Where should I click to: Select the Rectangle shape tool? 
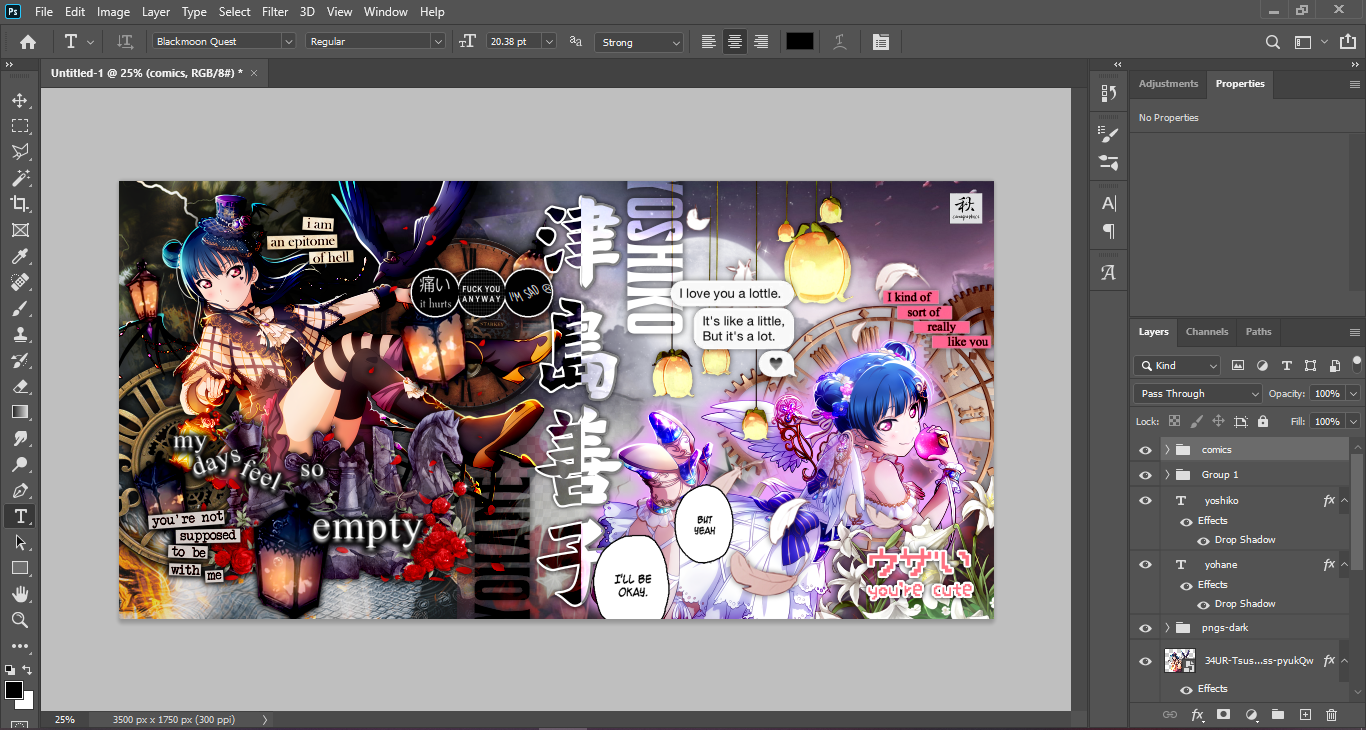(x=19, y=568)
